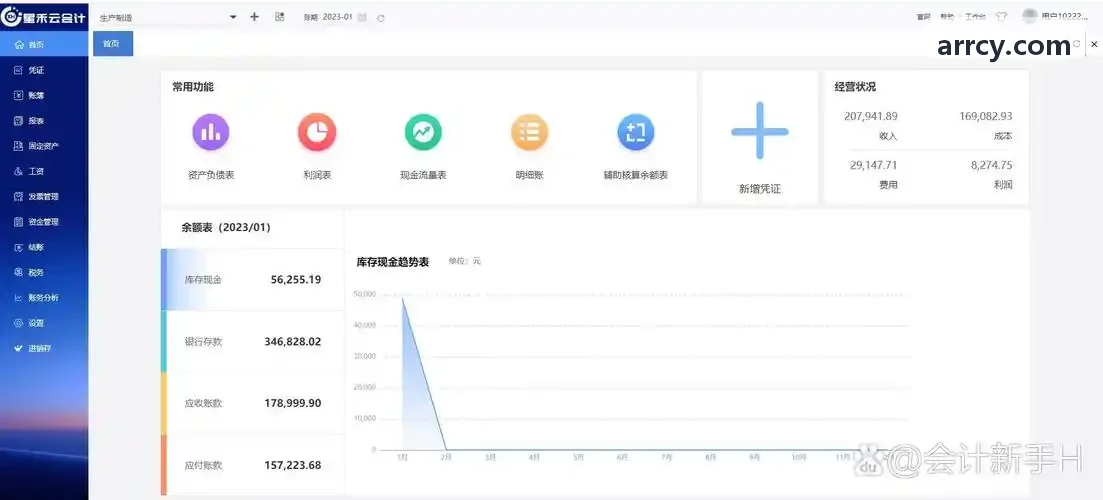The image size is (1103, 500).
Task: Select the 银行存款 balance row
Action: tap(253, 342)
